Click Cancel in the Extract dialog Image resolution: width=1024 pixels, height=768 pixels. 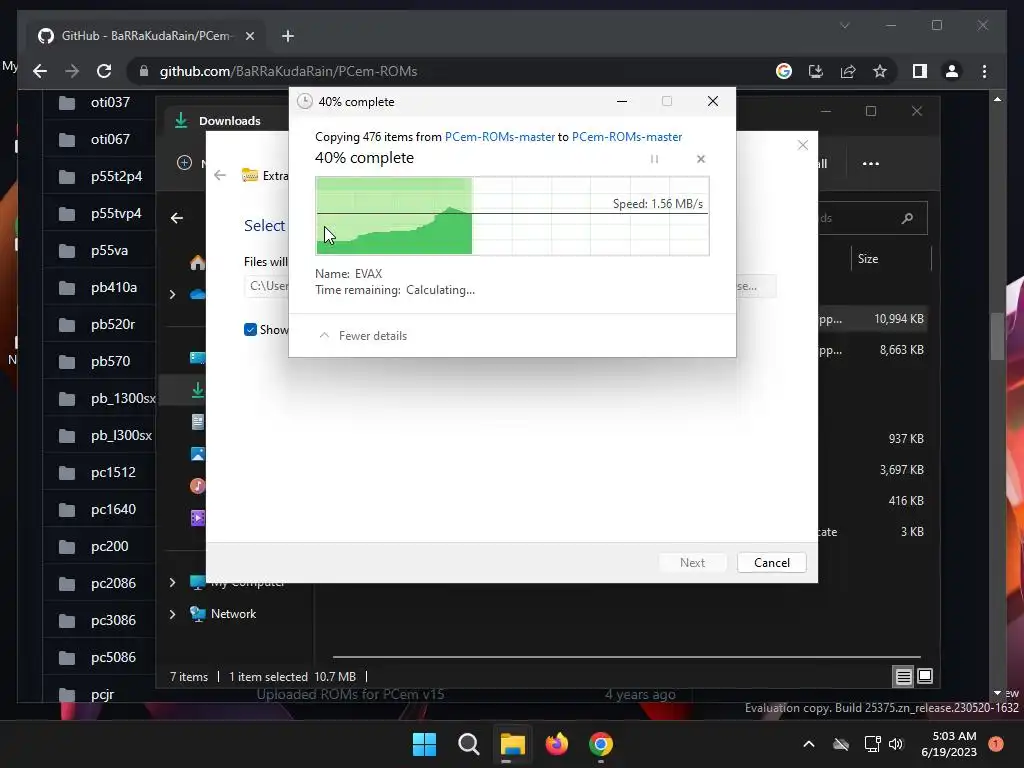pyautogui.click(x=772, y=562)
